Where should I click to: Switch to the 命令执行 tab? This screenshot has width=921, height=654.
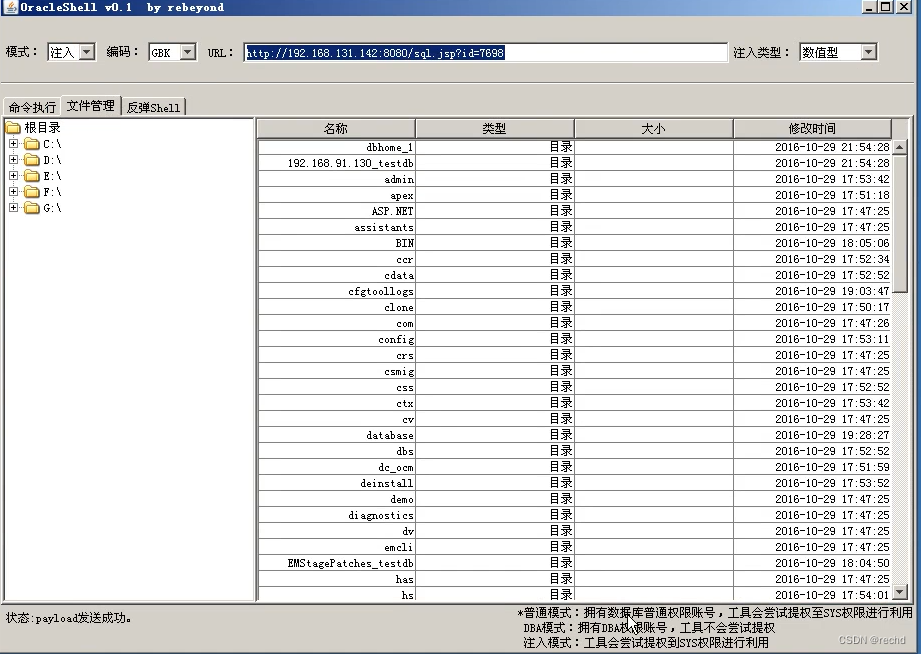pos(34,105)
